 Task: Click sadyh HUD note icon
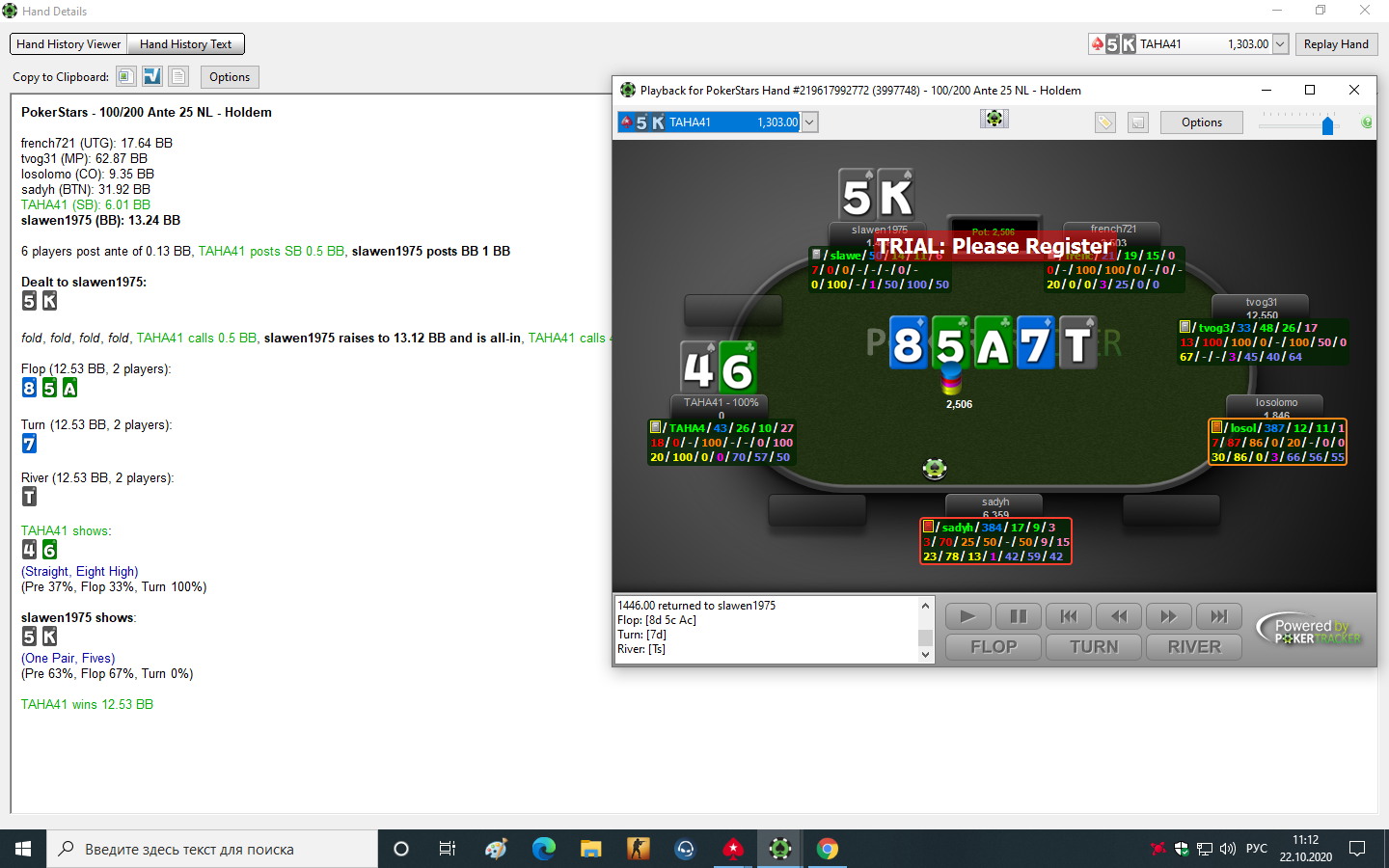pyautogui.click(x=929, y=527)
